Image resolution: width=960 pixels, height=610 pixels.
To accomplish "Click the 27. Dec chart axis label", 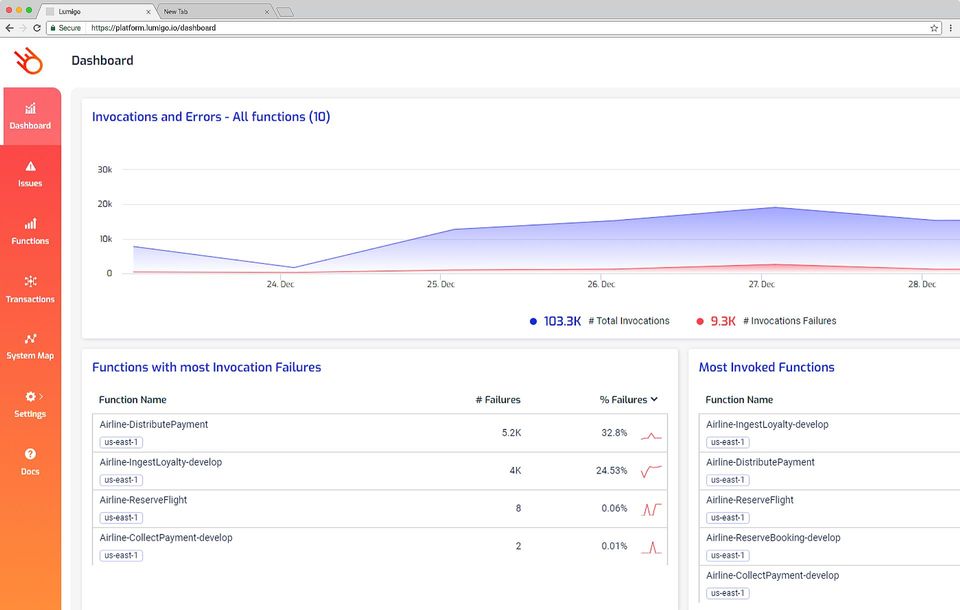I will [x=762, y=284].
